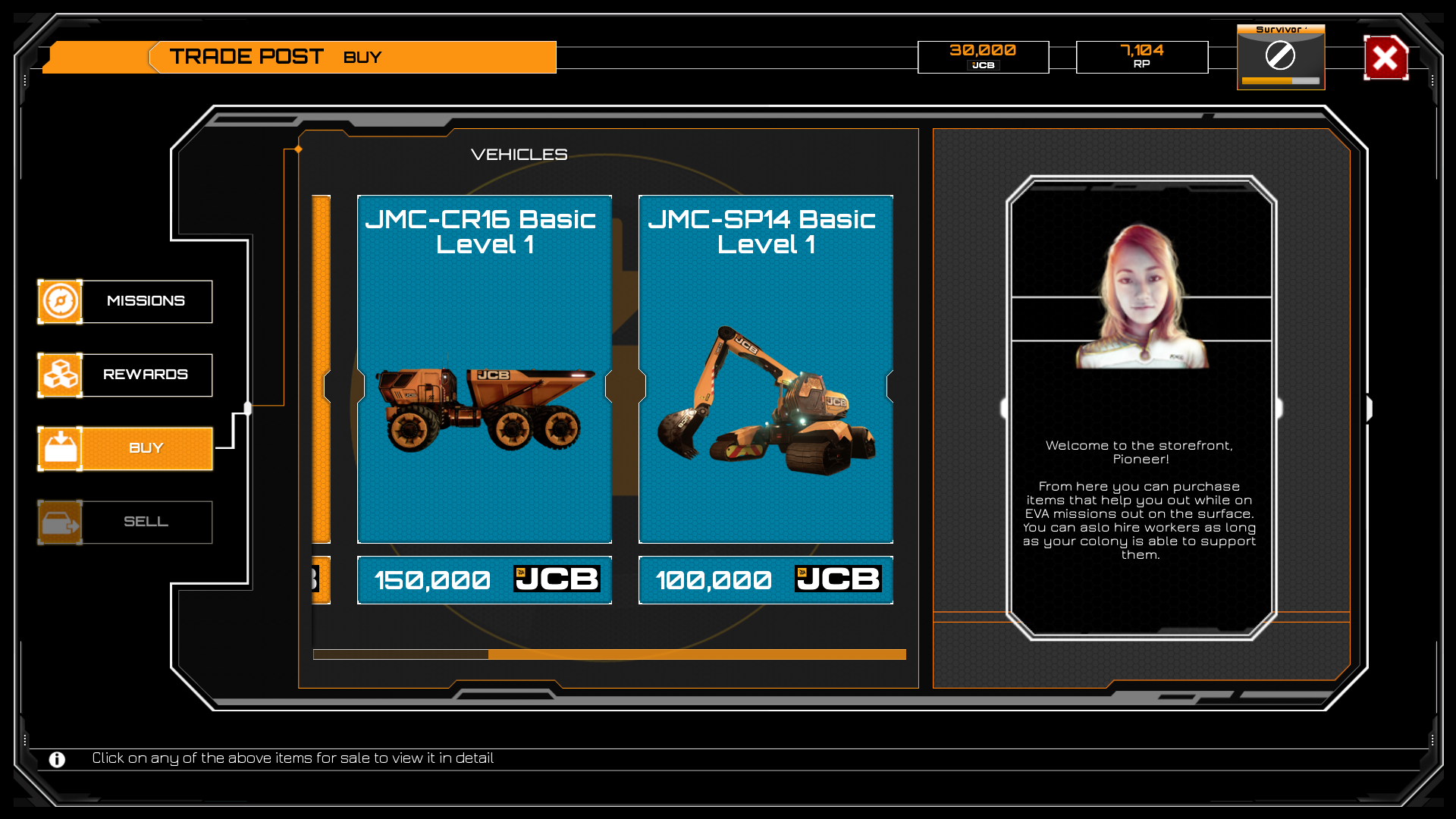Image resolution: width=1456 pixels, height=819 pixels.
Task: Click the storefront advisor portrait
Action: tap(1141, 297)
